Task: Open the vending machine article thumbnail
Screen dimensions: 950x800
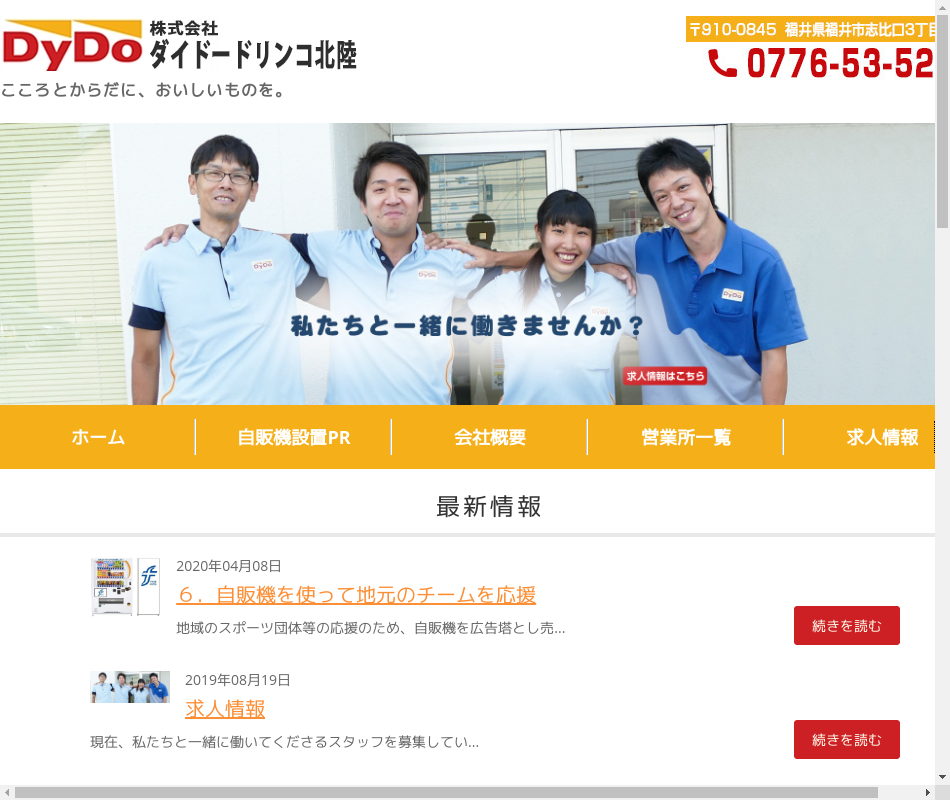Action: (125, 587)
